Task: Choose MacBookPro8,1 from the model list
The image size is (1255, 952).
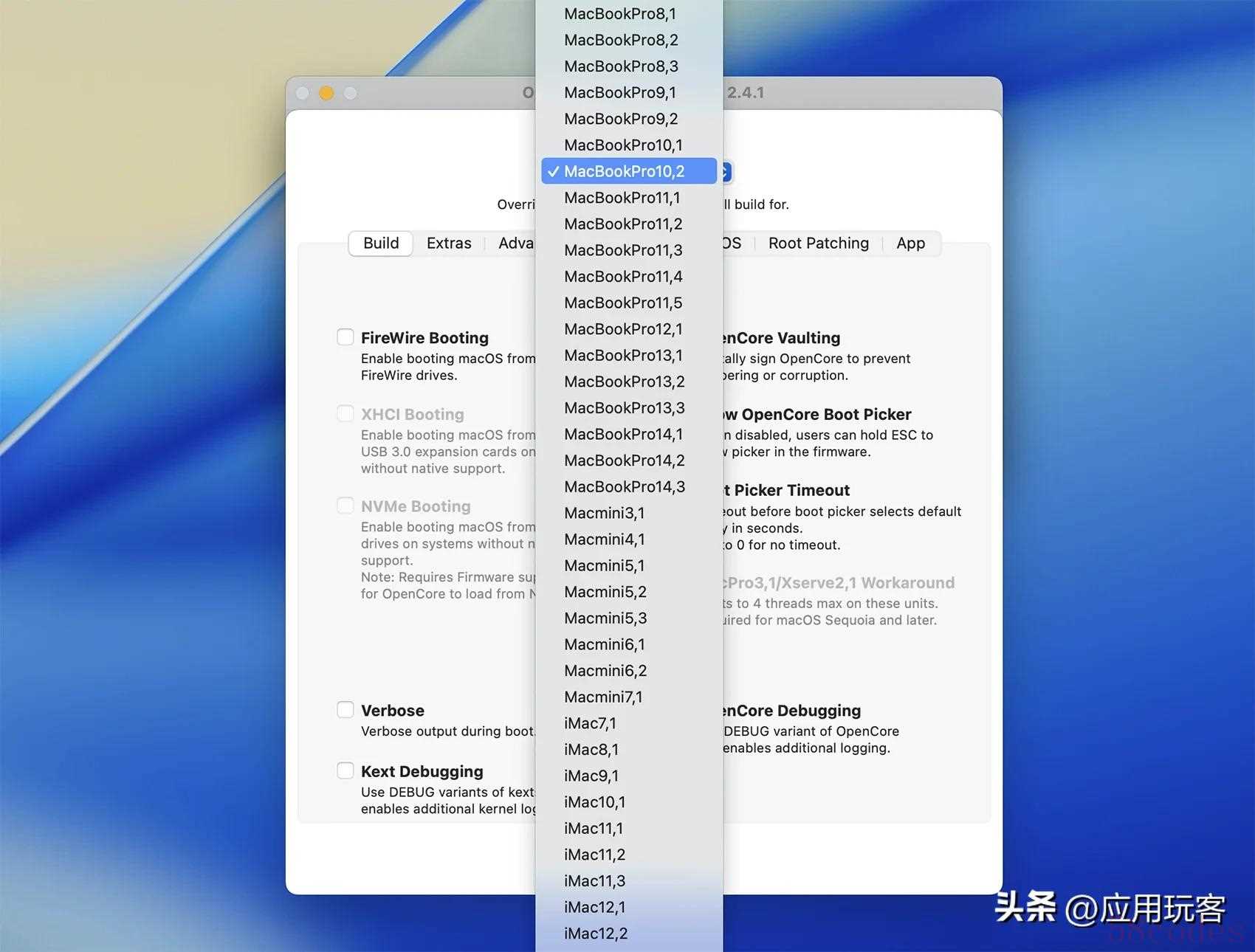Action: point(629,13)
